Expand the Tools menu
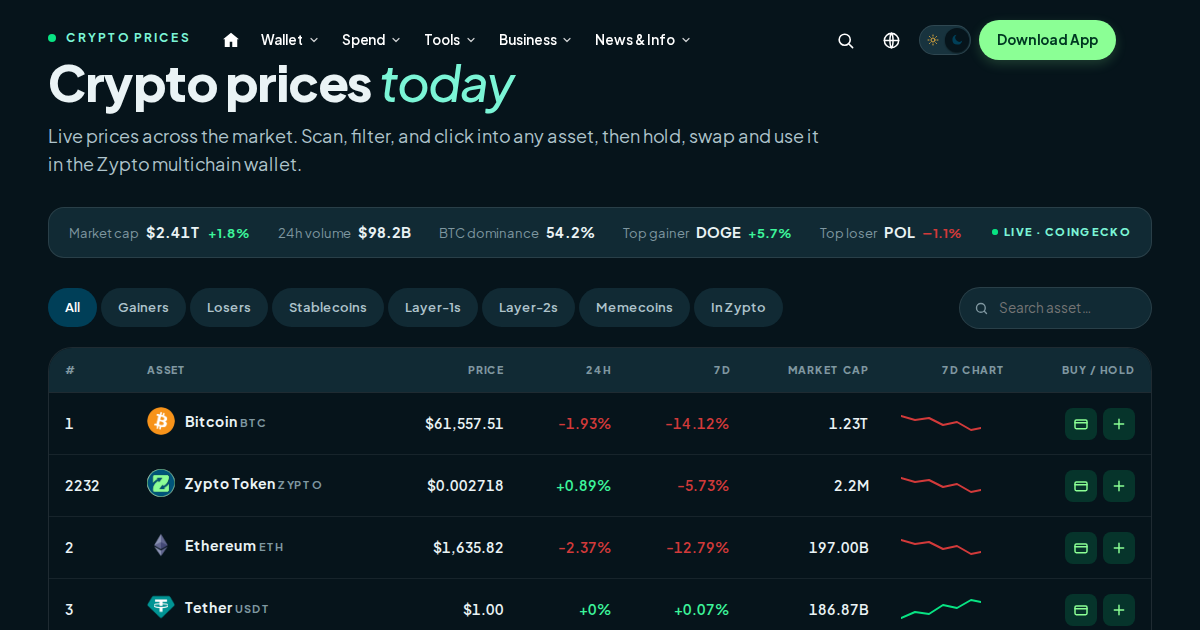 (450, 40)
